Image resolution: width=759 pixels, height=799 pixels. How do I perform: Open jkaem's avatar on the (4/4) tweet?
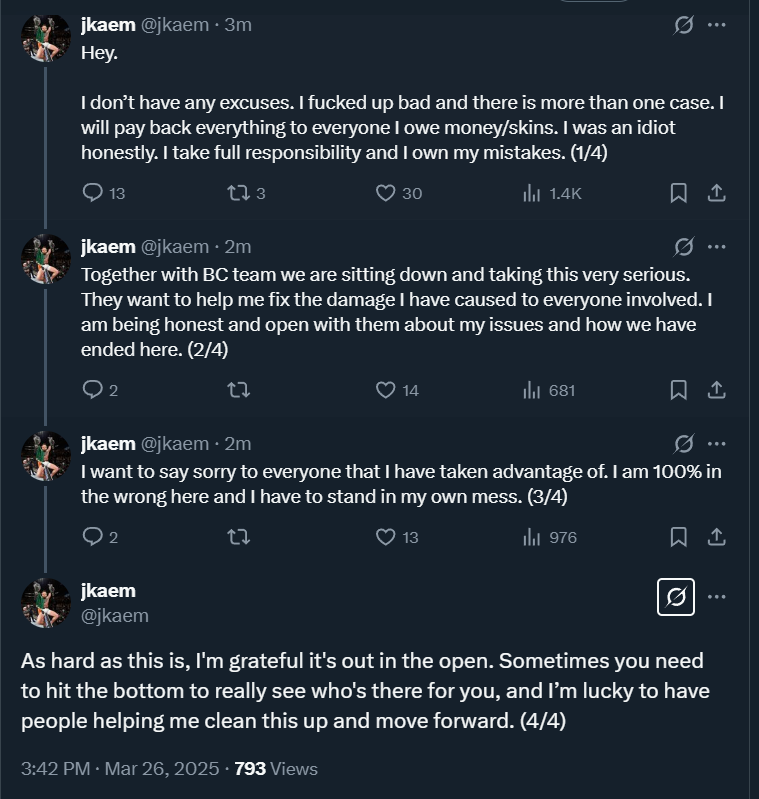click(46, 603)
